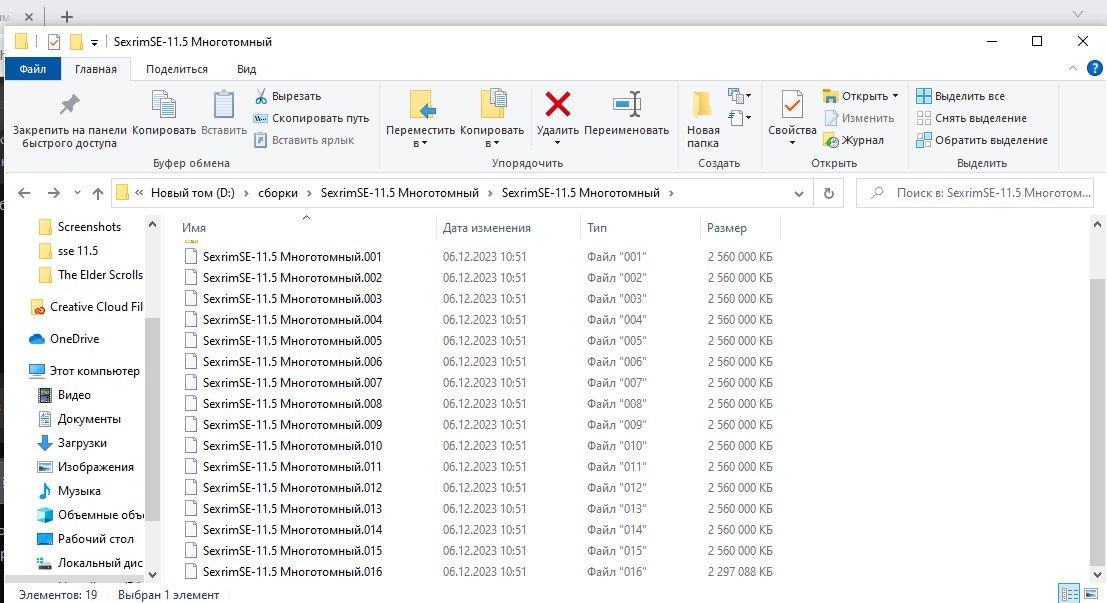The image size is (1107, 603).
Task: Create a folder with Новая папка icon
Action: 702,104
